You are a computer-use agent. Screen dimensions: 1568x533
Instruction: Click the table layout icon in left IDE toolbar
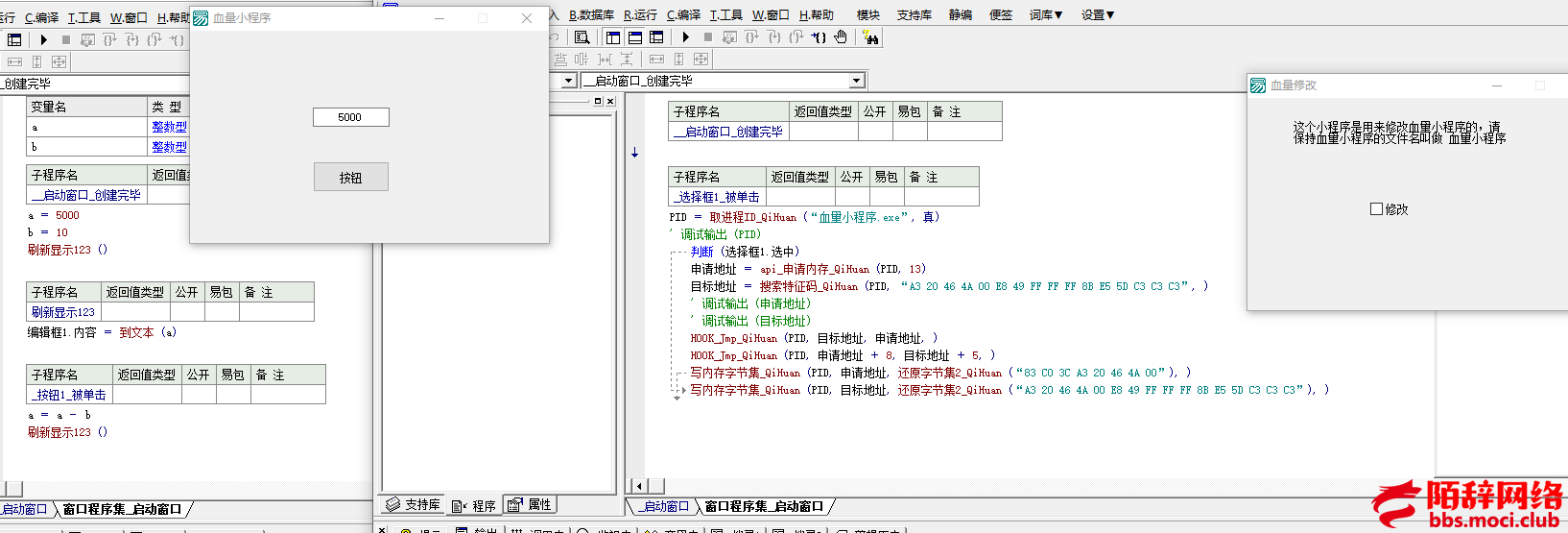click(14, 39)
